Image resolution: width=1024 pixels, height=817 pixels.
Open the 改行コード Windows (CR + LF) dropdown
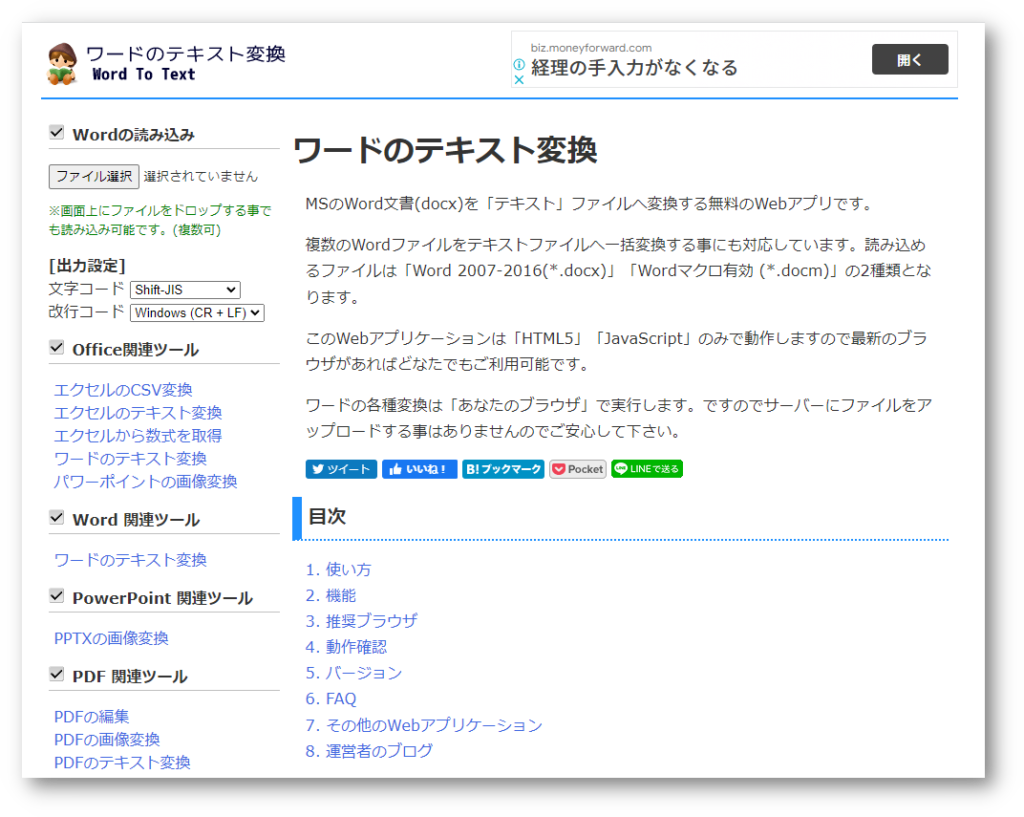click(x=197, y=313)
